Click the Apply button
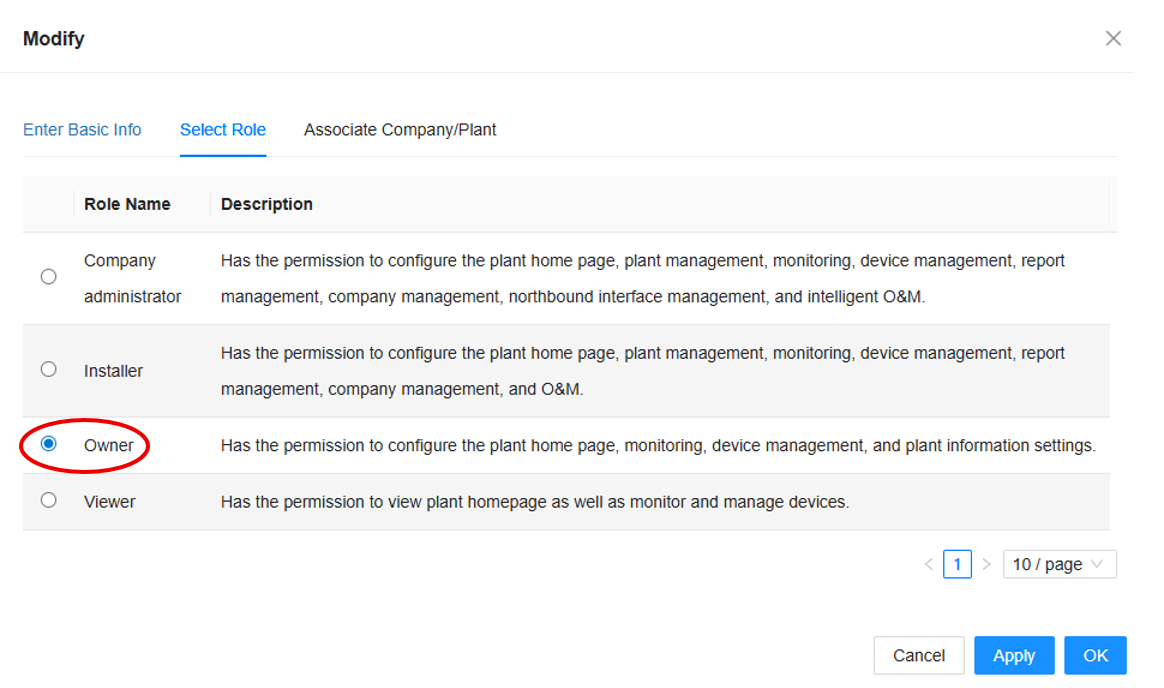The width and height of the screenshot is (1164, 688). click(1014, 656)
